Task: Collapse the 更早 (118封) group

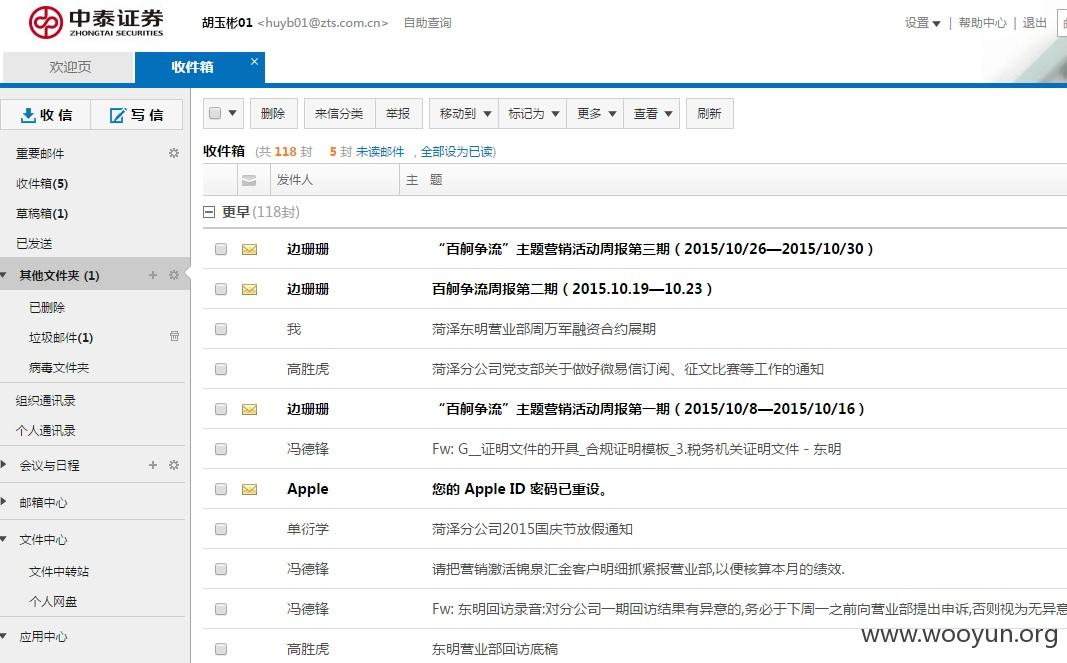Action: pos(209,212)
